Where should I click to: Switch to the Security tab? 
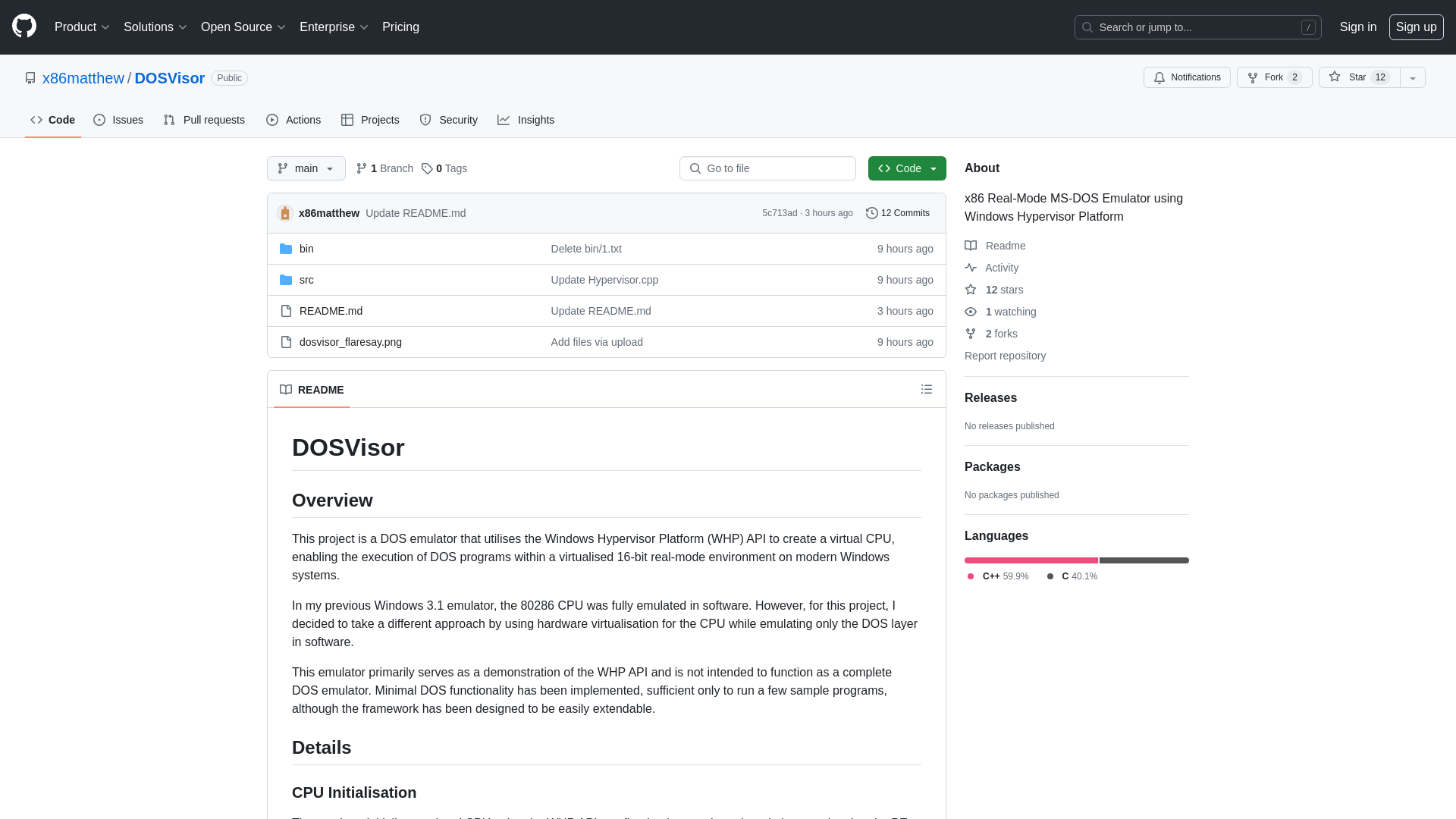click(449, 120)
